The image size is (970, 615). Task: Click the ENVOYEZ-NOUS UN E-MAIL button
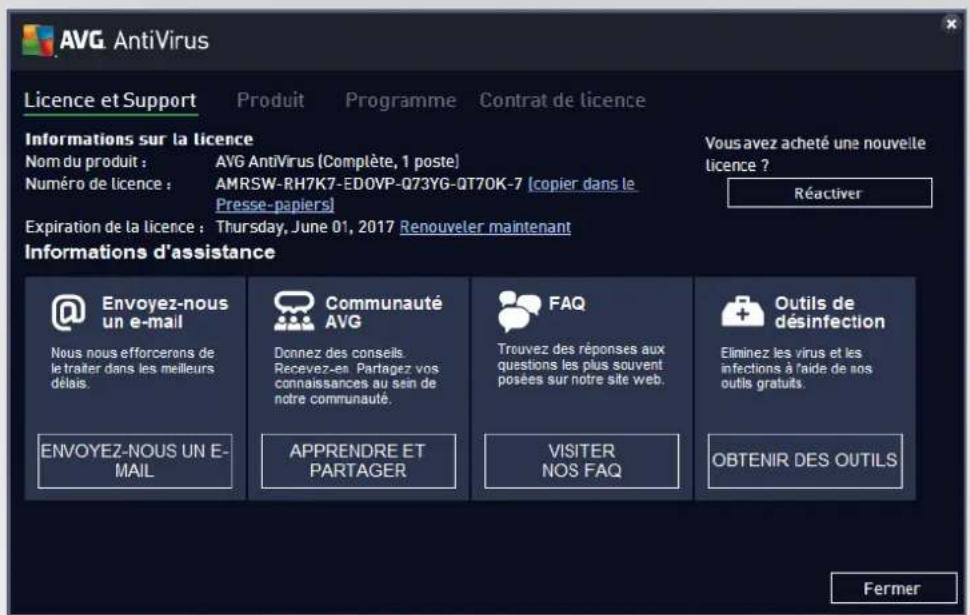tap(135, 461)
